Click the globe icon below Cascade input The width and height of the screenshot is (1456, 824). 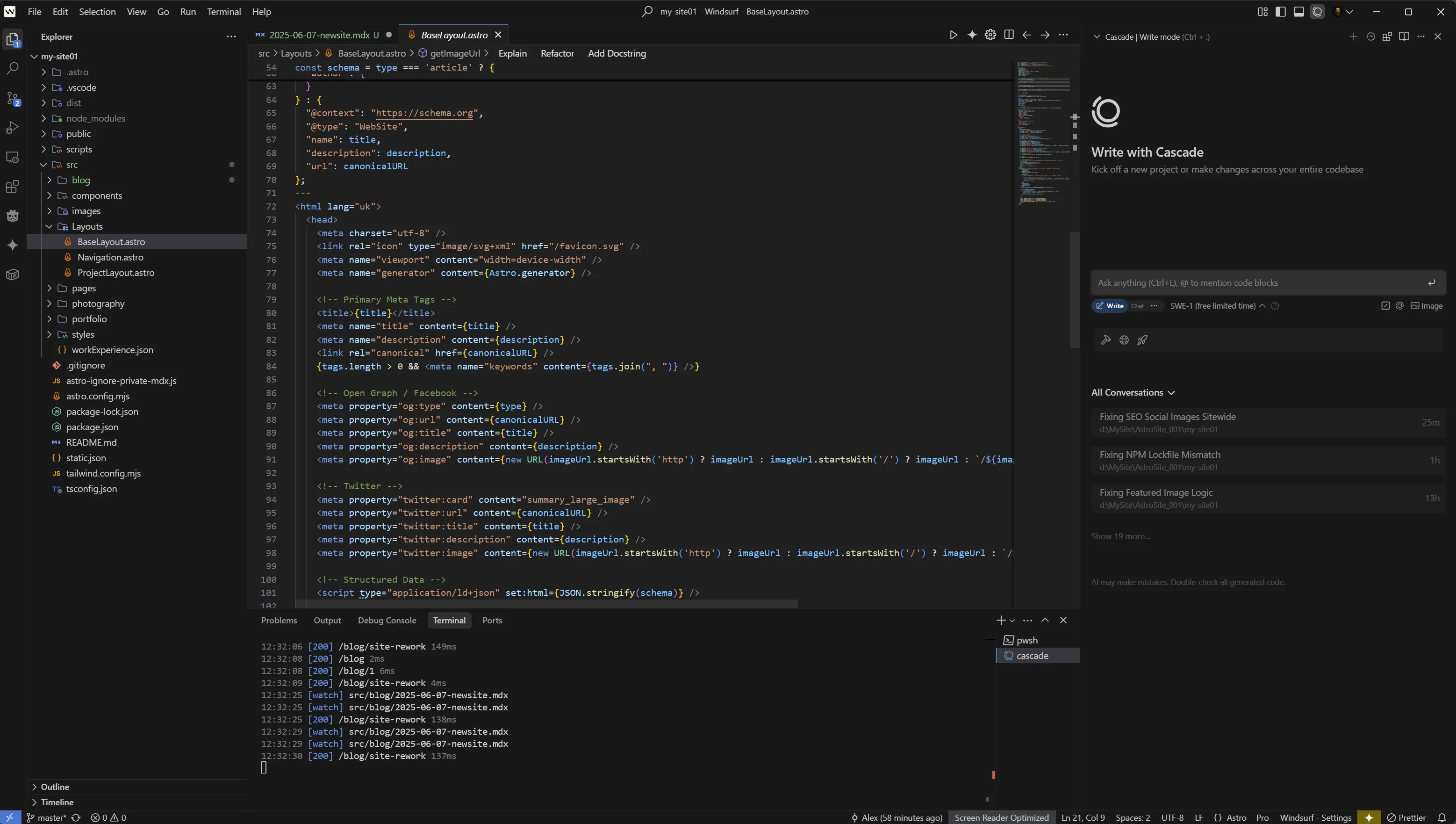1124,340
